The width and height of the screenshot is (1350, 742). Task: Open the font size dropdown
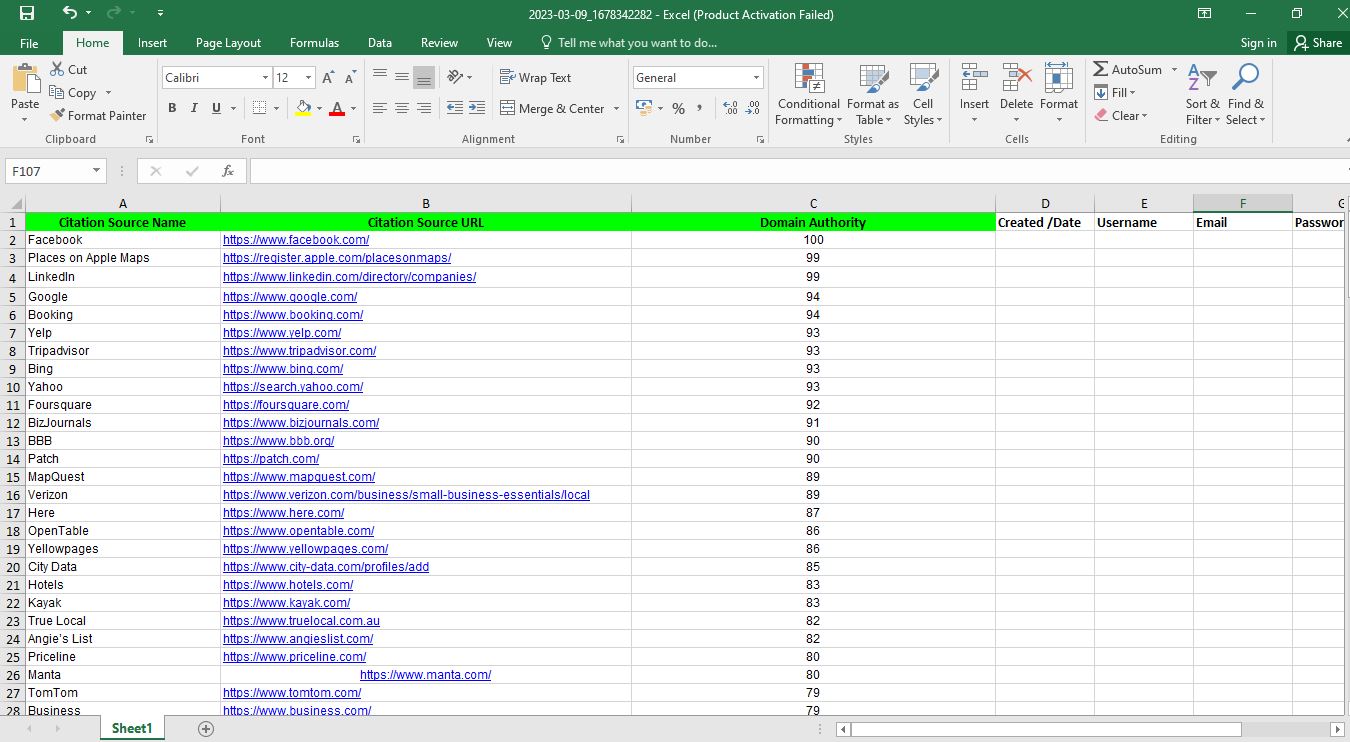tap(308, 78)
